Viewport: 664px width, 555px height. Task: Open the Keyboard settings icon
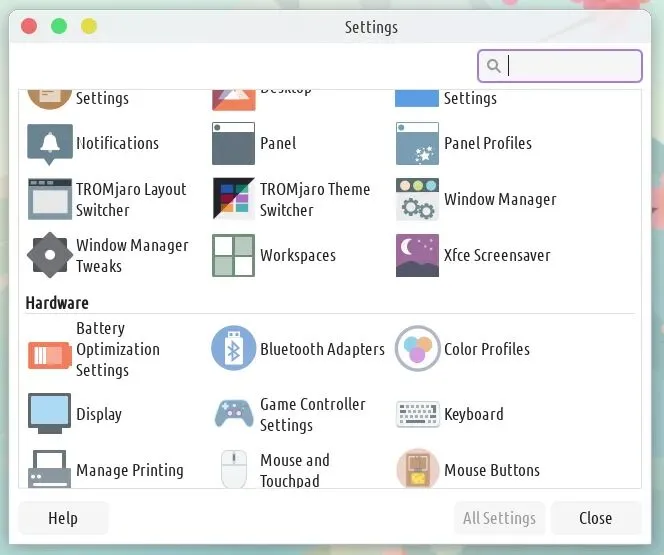pos(417,414)
